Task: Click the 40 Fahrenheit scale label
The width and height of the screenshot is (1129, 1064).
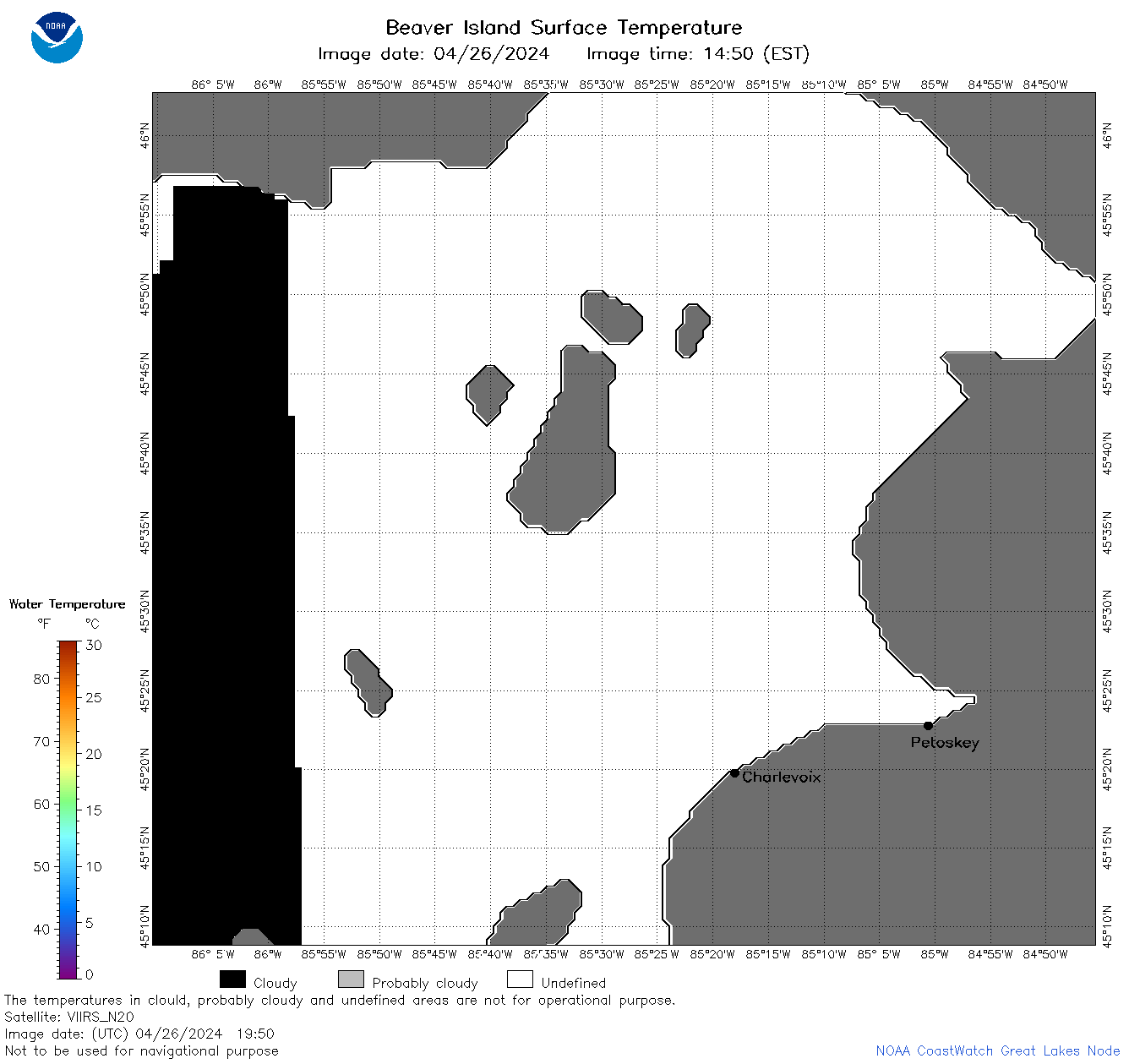Action: coord(41,929)
